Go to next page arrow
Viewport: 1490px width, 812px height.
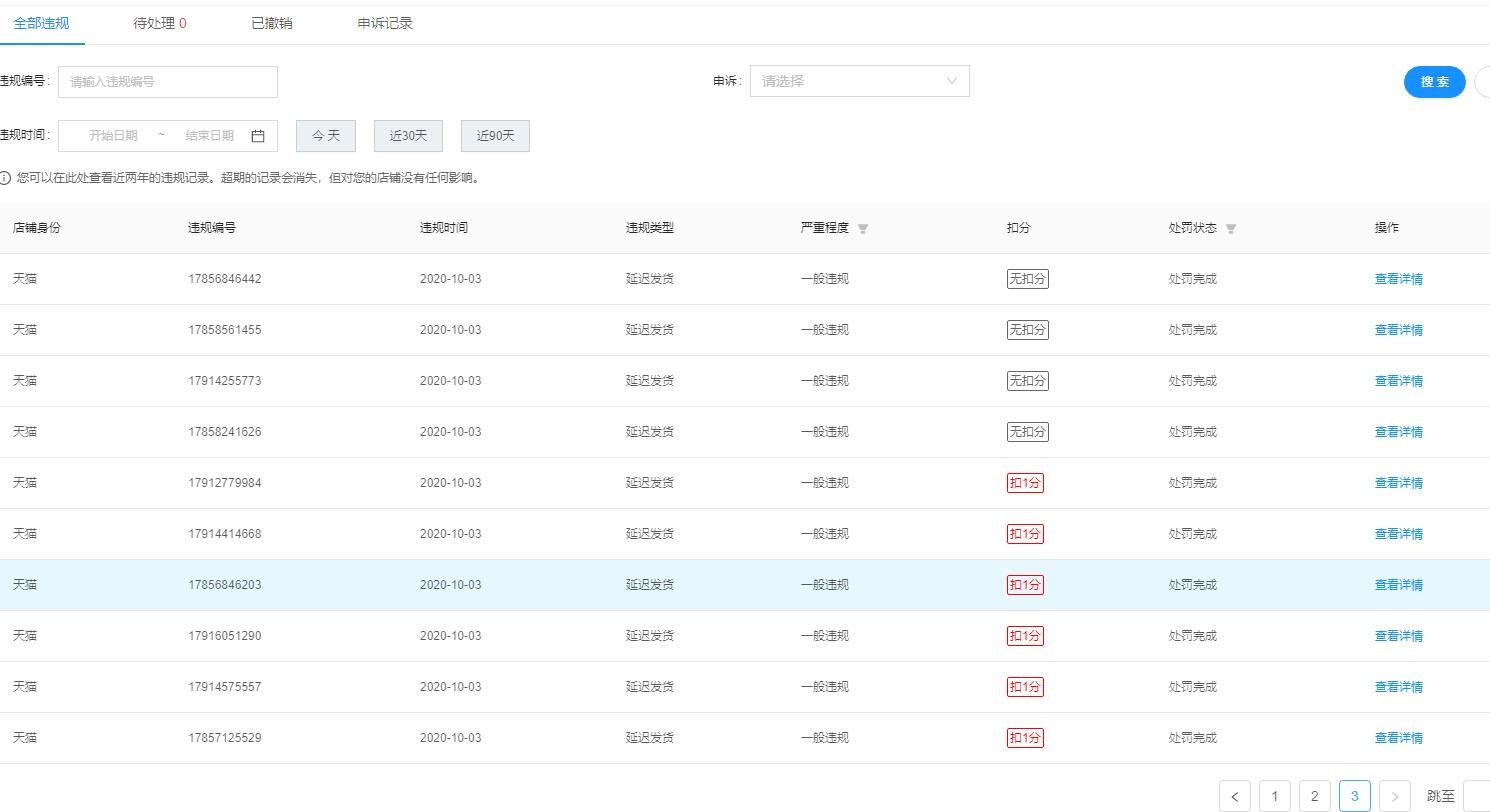coord(1395,796)
